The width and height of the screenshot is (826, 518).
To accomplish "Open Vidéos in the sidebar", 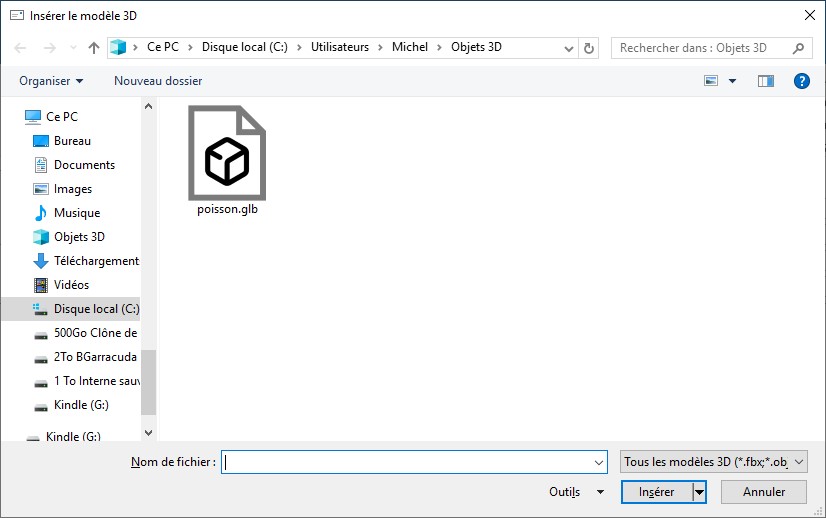I will 71,285.
